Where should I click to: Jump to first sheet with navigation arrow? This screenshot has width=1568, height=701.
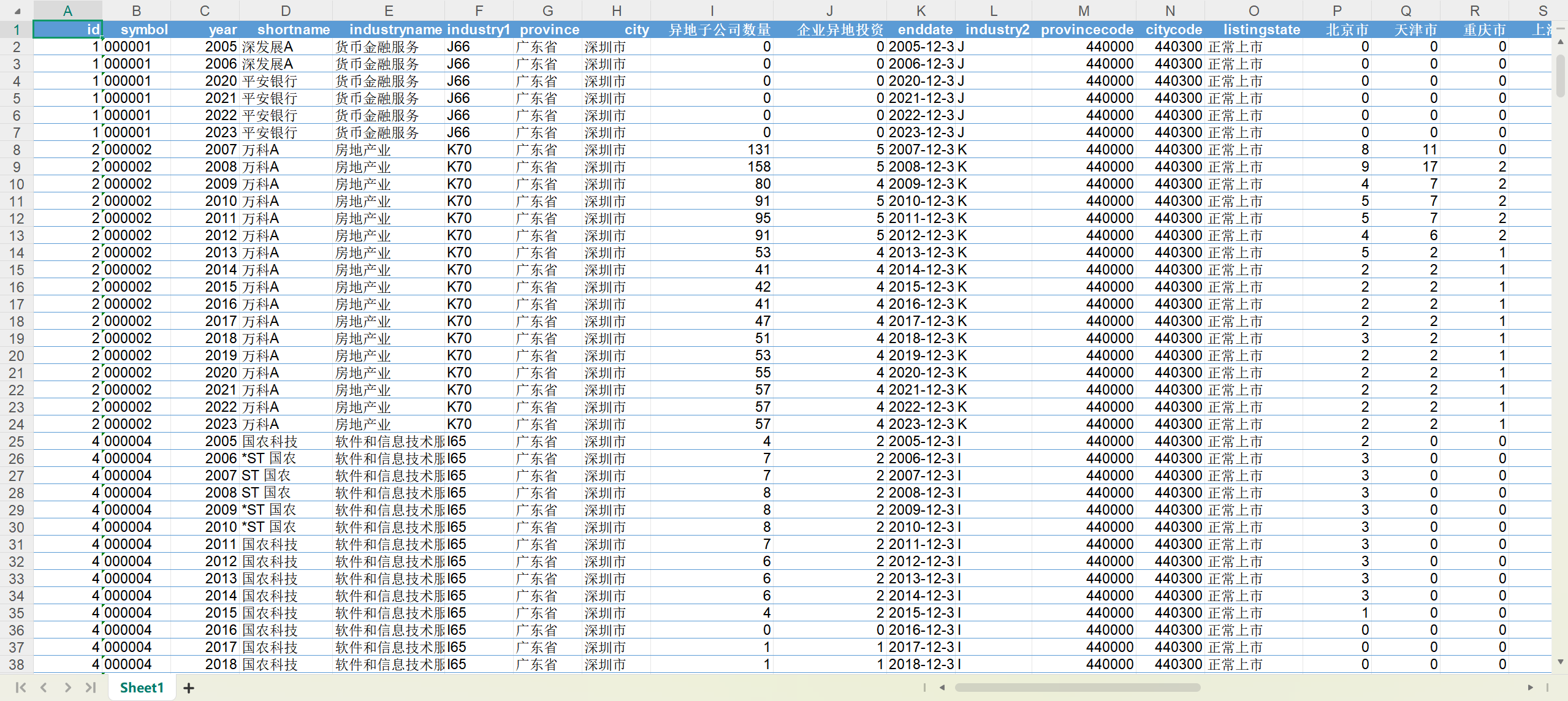(20, 688)
